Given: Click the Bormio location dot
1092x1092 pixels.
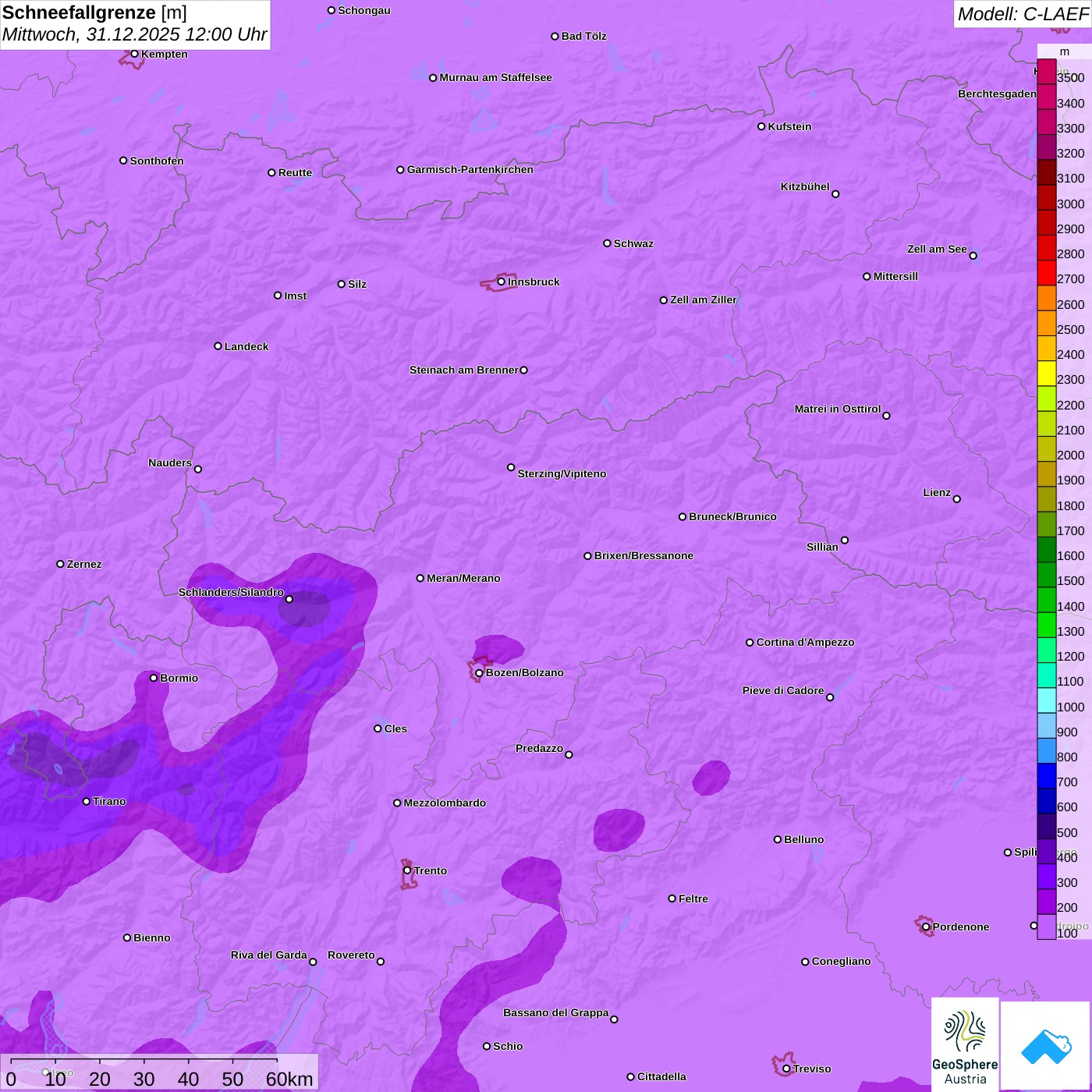Looking at the screenshot, I should coord(154,678).
